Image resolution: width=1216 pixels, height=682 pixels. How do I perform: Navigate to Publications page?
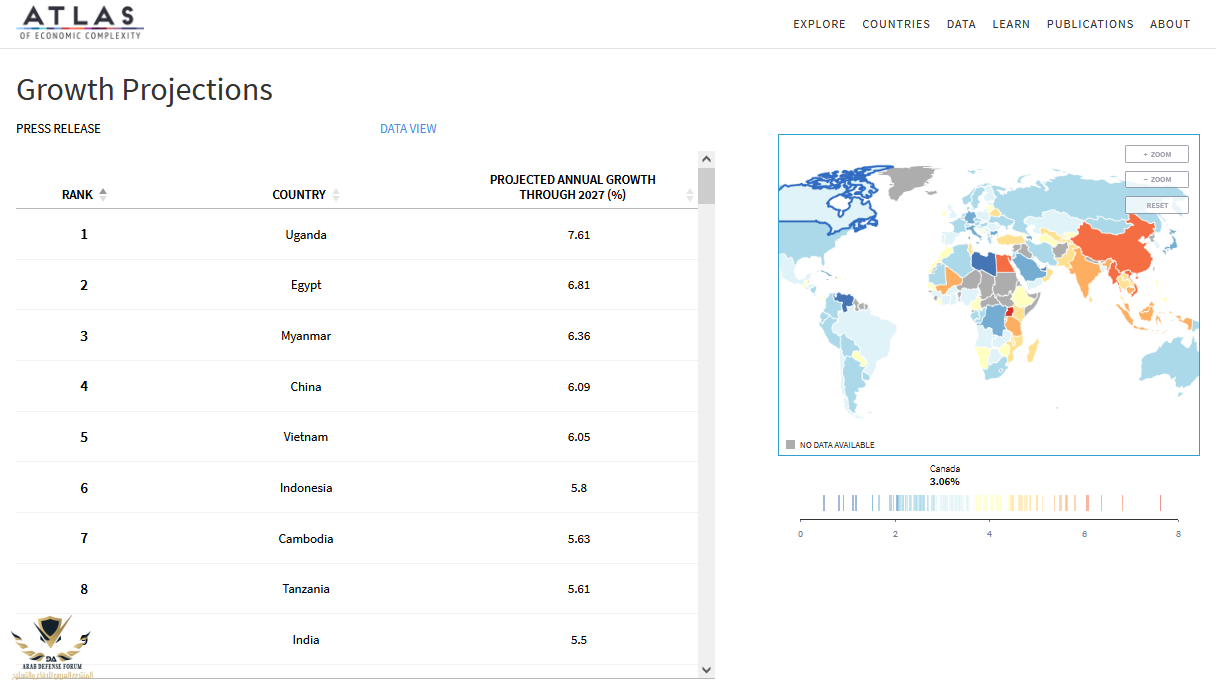click(1090, 24)
